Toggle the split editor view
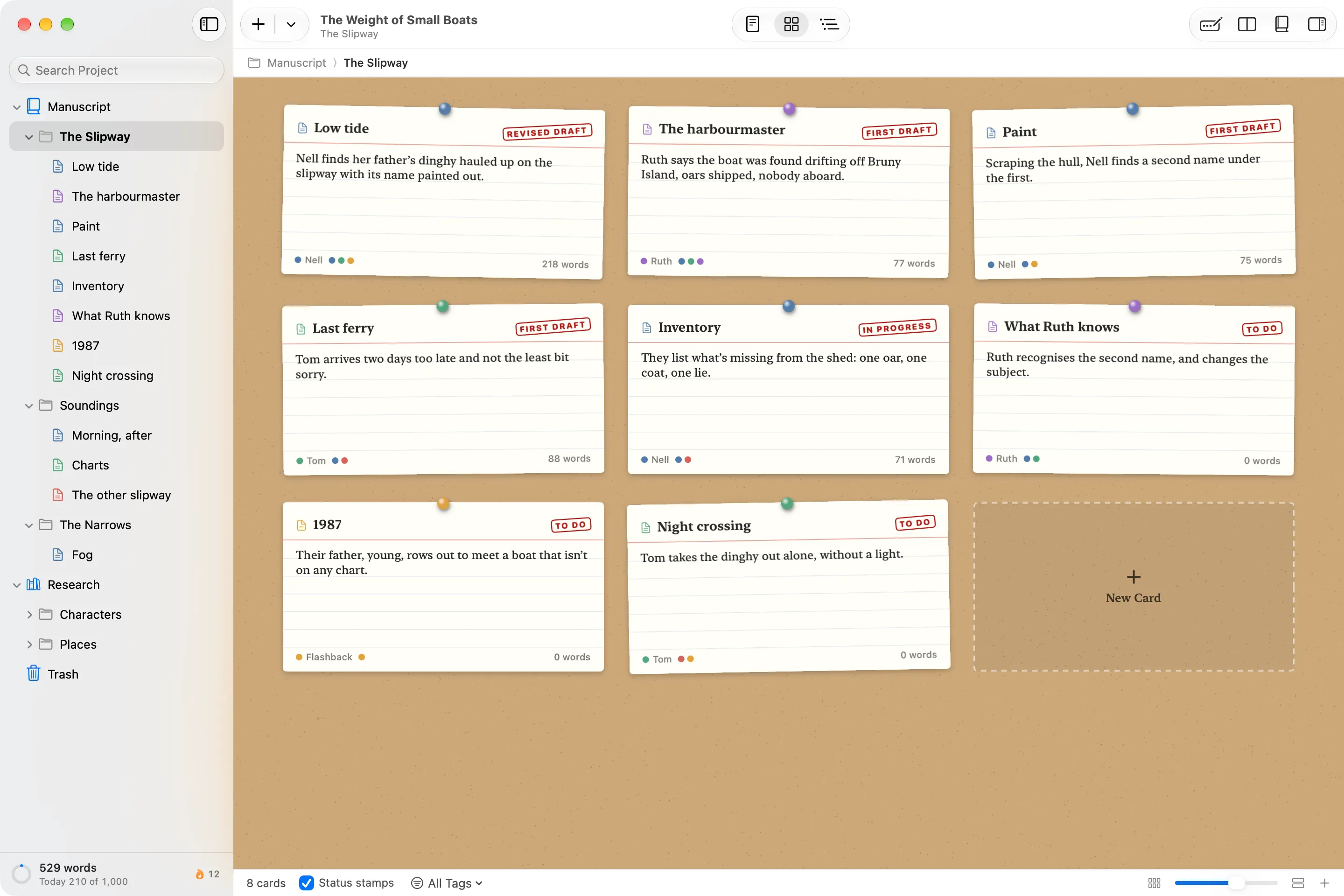Image resolution: width=1344 pixels, height=896 pixels. click(1246, 24)
